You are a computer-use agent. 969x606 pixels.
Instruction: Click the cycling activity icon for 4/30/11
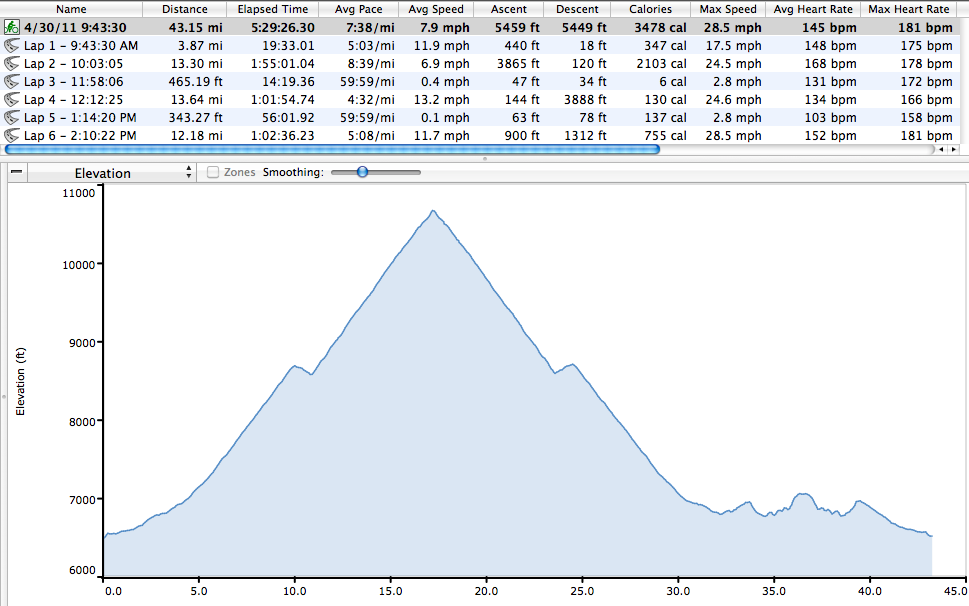coord(12,27)
